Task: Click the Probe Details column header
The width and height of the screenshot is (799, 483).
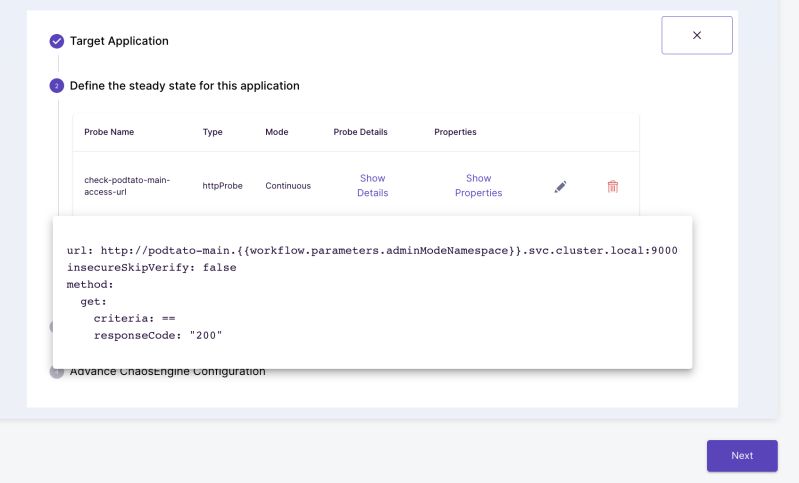Action: tap(360, 132)
